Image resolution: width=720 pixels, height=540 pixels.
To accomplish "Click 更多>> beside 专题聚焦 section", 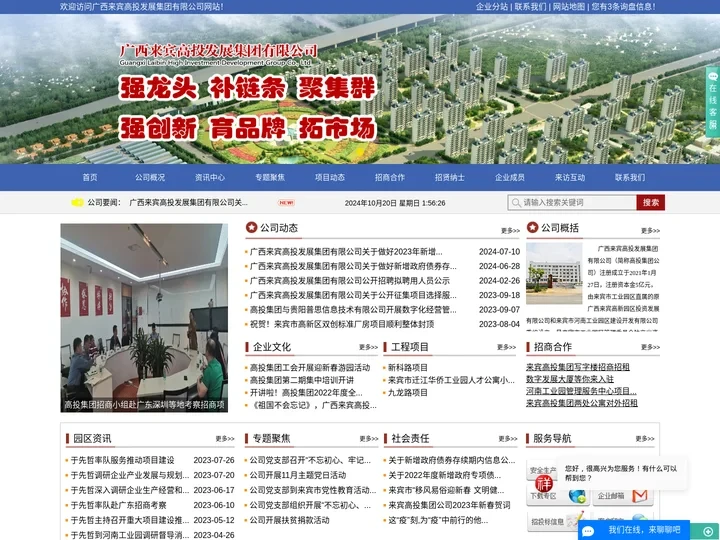I will [369, 439].
